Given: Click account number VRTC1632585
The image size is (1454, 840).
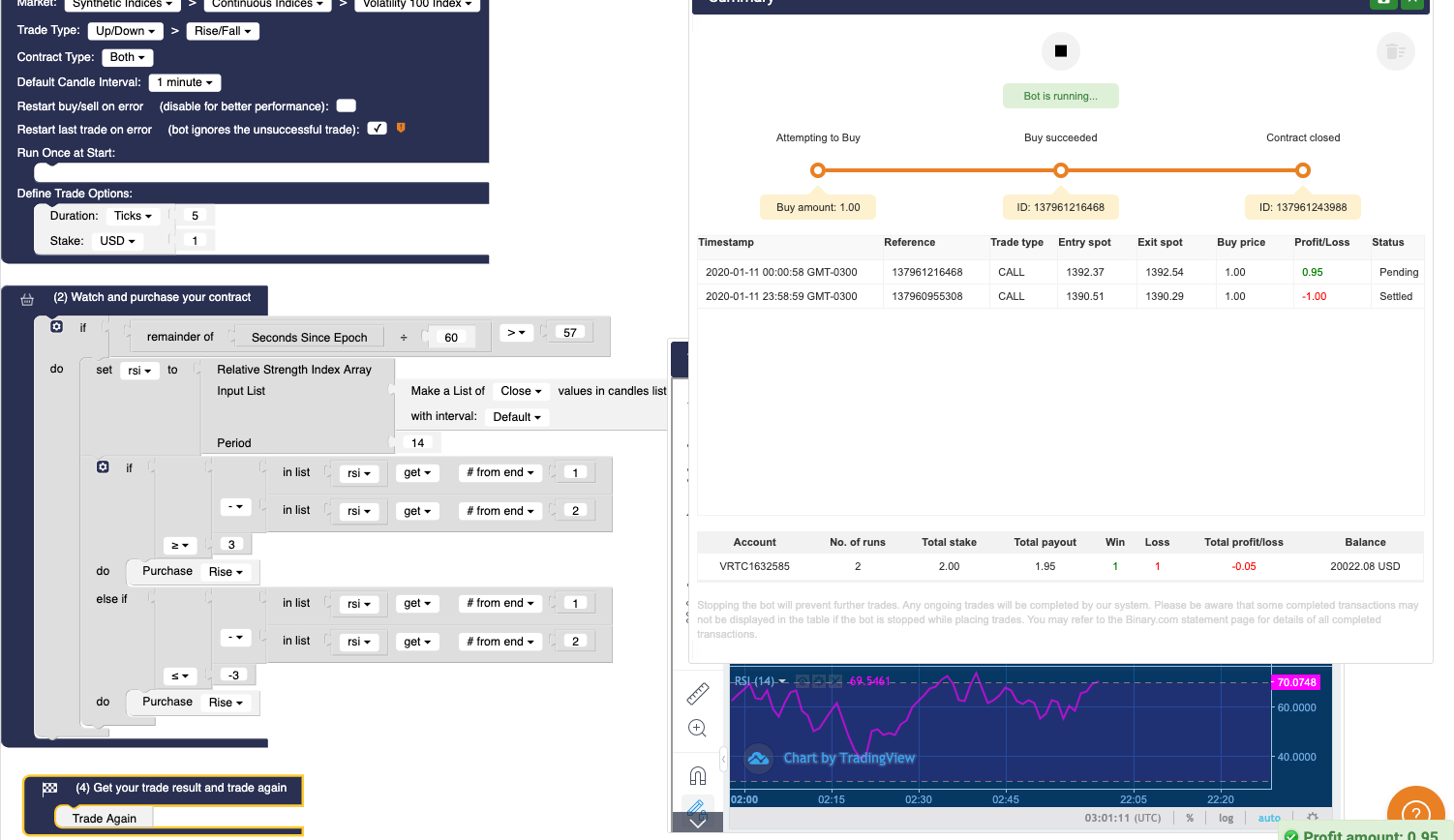Looking at the screenshot, I should tap(754, 566).
